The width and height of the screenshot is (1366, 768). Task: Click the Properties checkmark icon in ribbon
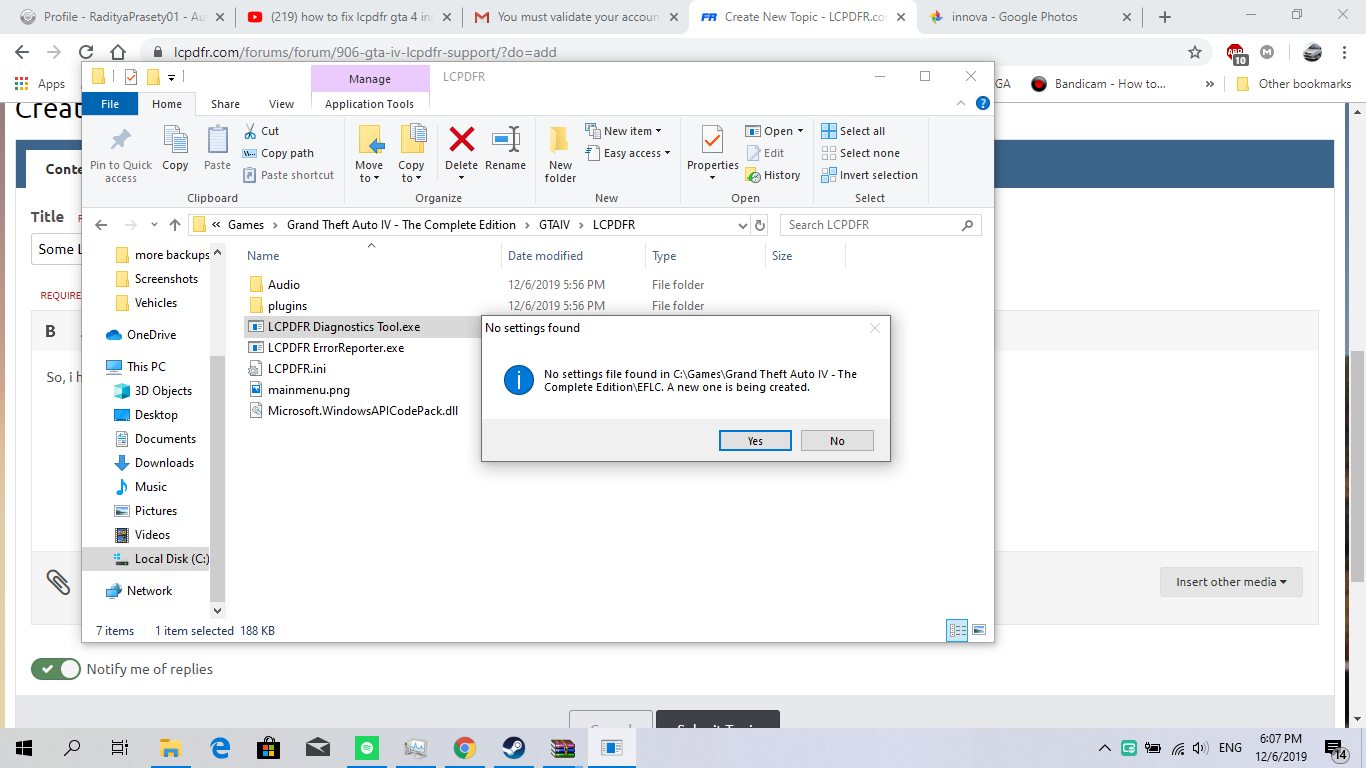(x=712, y=140)
